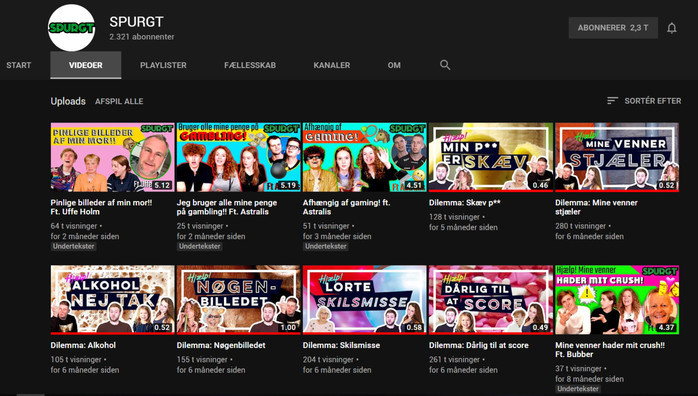Click the AFSPIL ALLE play all link
Screen dimensions: 698x396
coord(119,101)
